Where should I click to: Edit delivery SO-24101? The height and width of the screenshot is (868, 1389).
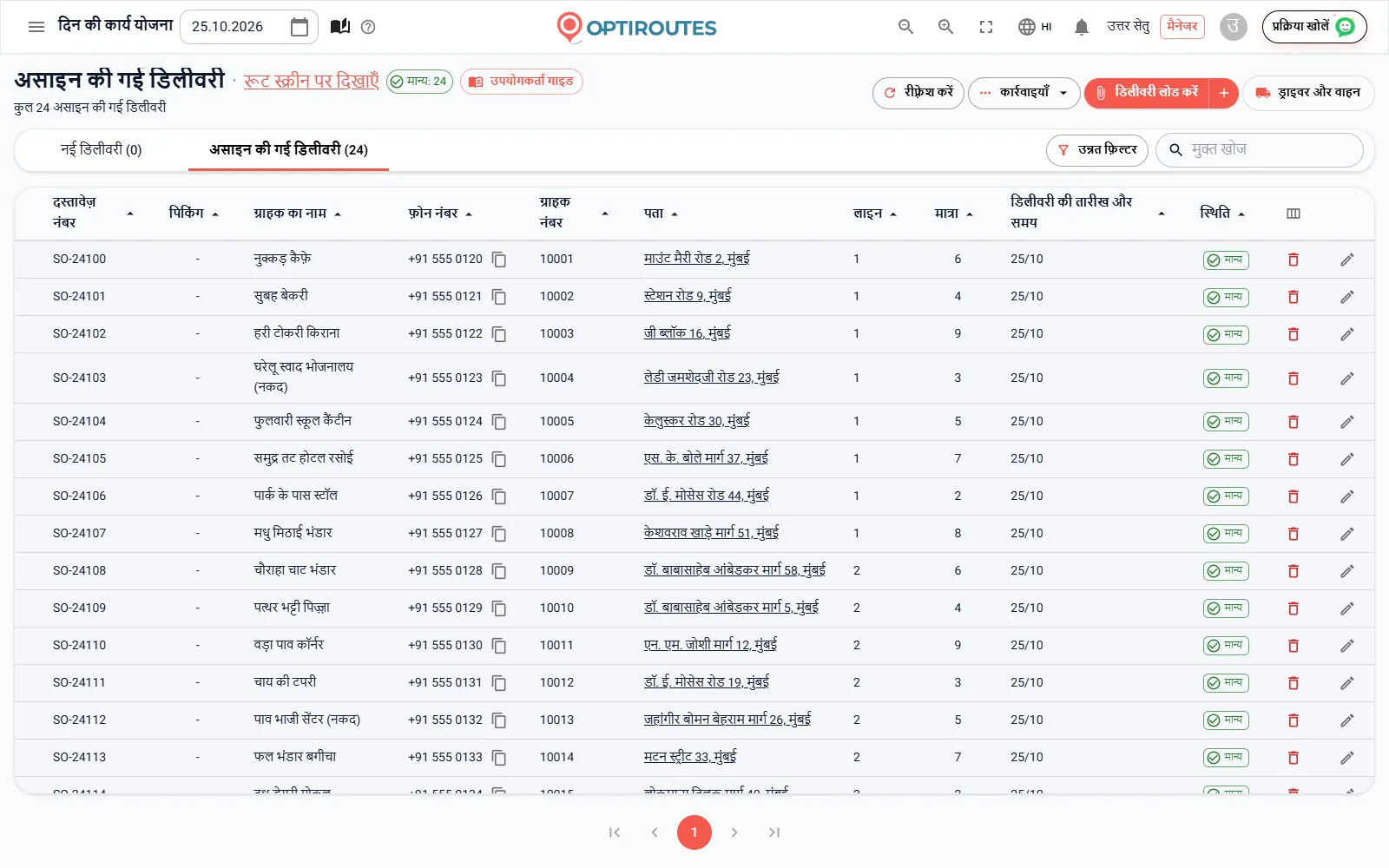(1347, 297)
